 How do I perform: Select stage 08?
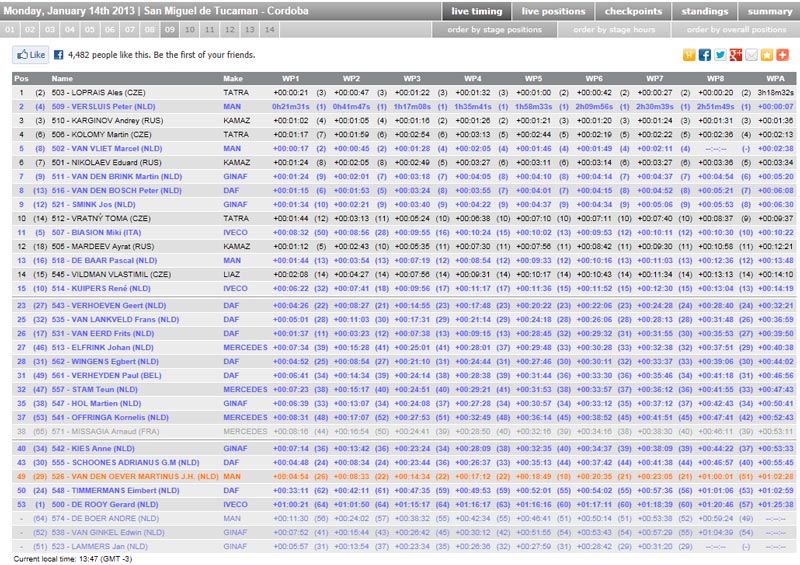coord(149,30)
